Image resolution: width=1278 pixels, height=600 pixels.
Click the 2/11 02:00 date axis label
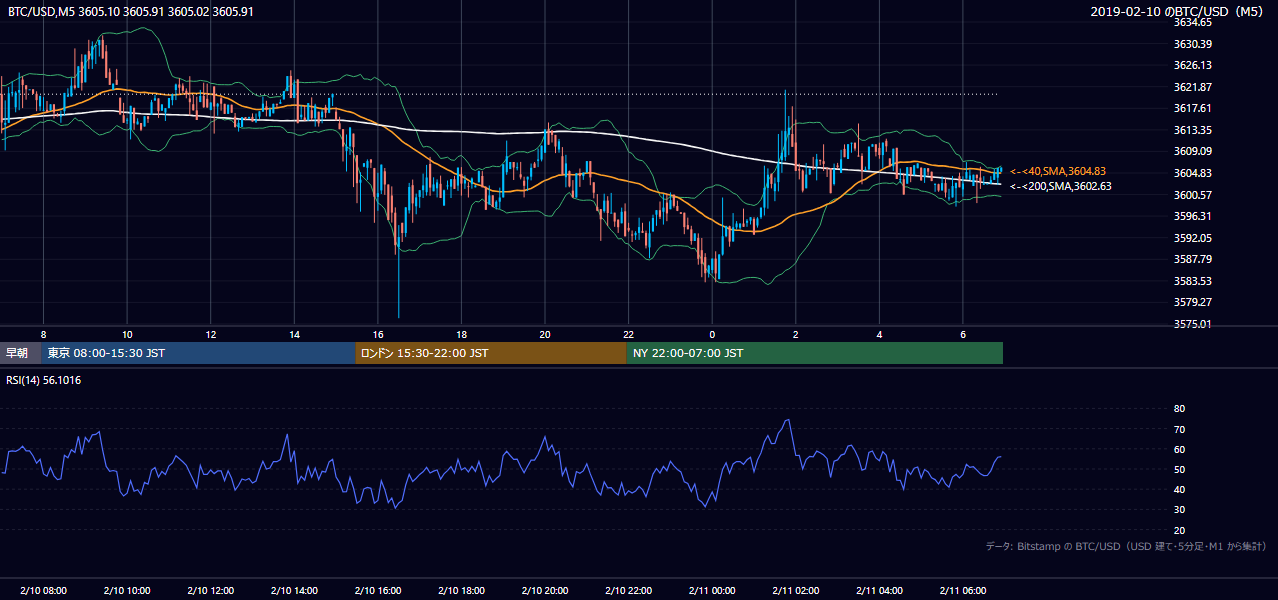click(796, 591)
